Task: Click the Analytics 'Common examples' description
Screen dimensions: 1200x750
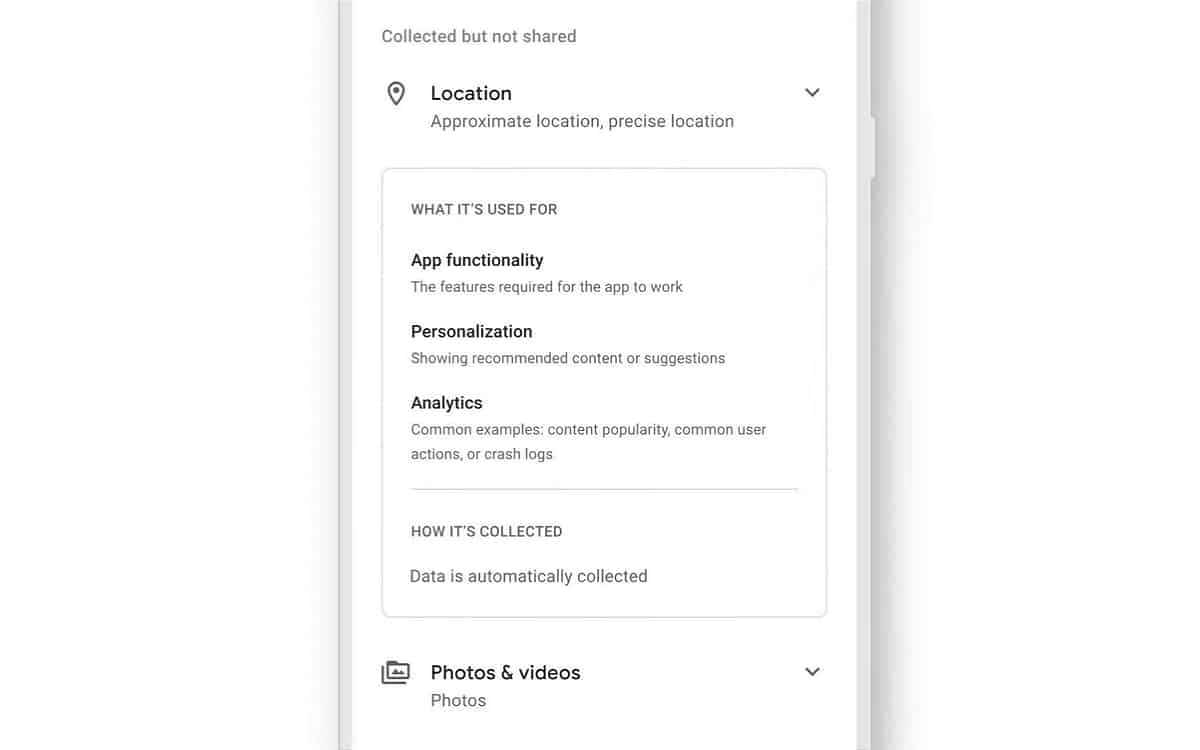Action: 588,441
